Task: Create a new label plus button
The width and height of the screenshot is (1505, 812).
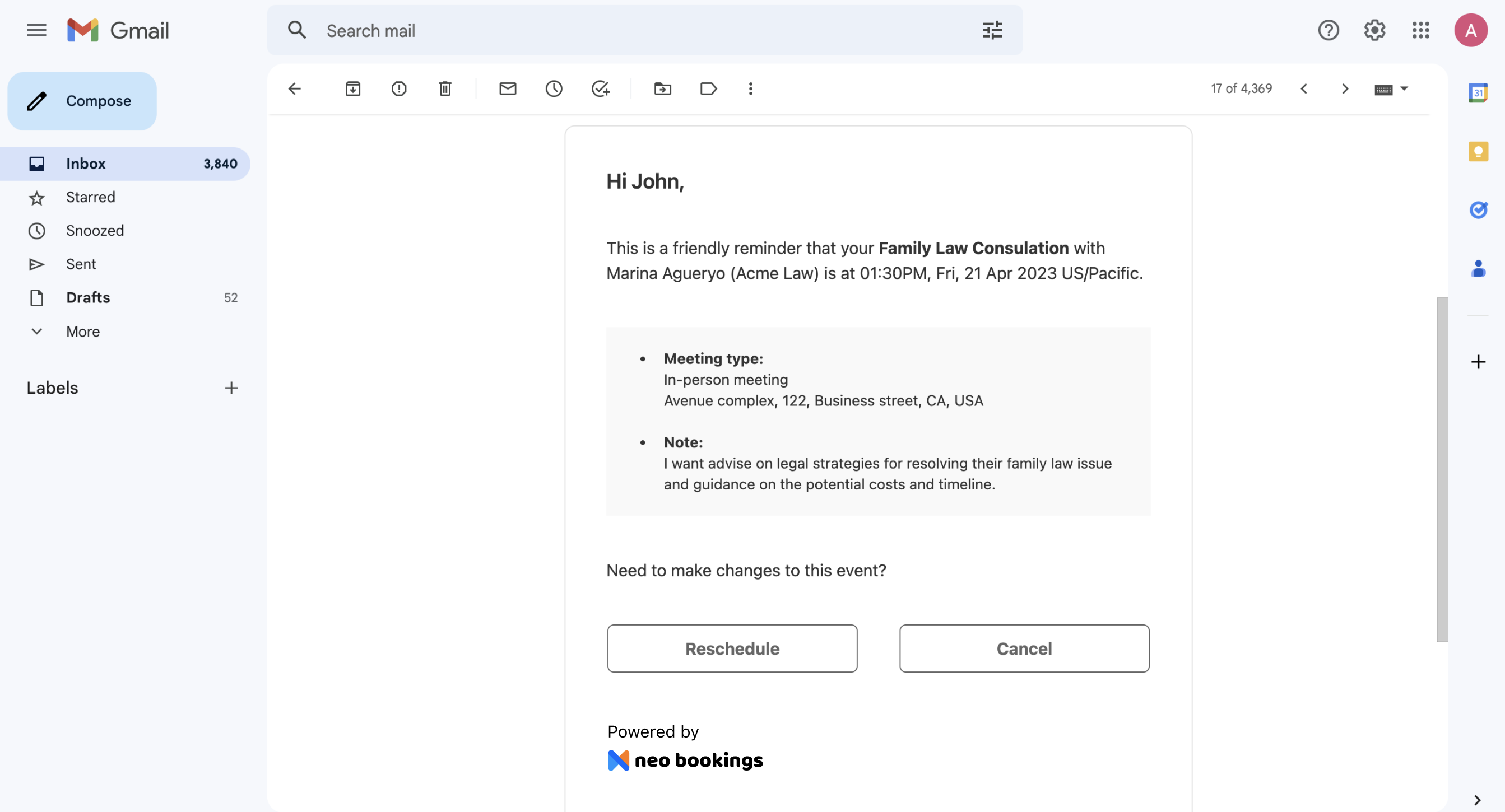Action: 231,388
